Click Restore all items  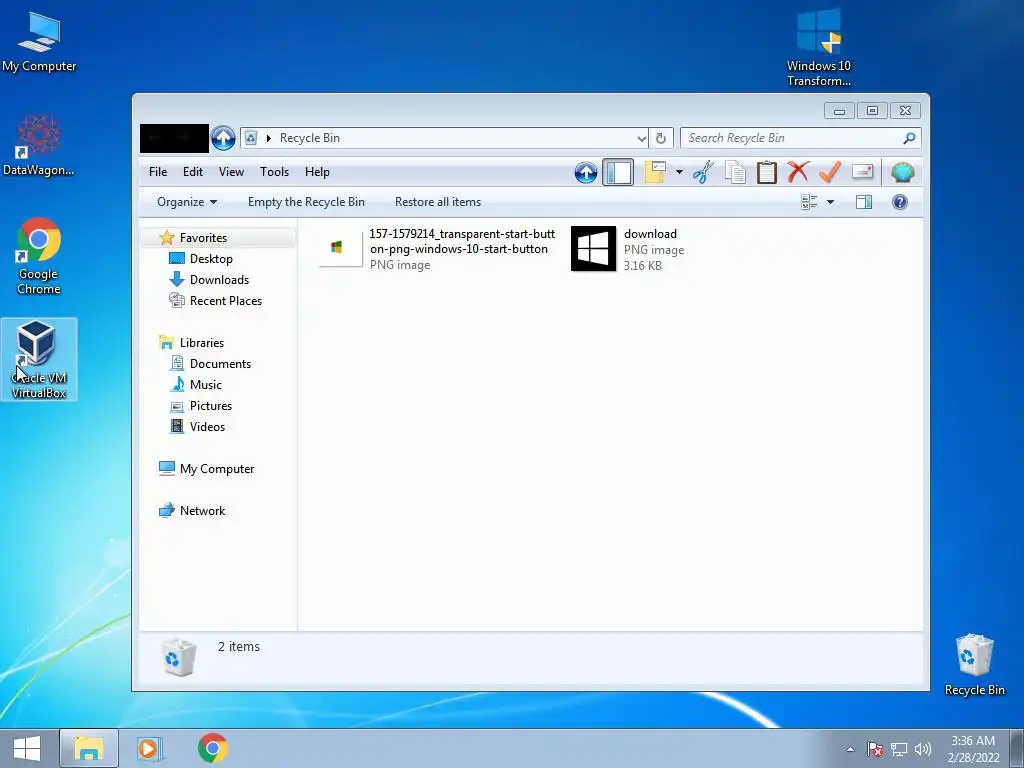(x=438, y=202)
